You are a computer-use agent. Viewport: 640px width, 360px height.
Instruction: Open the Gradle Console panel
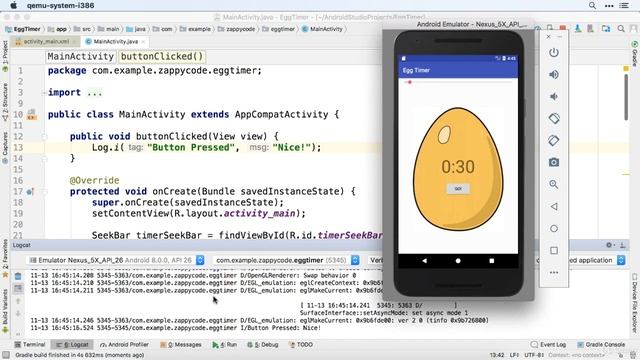click(x=601, y=344)
